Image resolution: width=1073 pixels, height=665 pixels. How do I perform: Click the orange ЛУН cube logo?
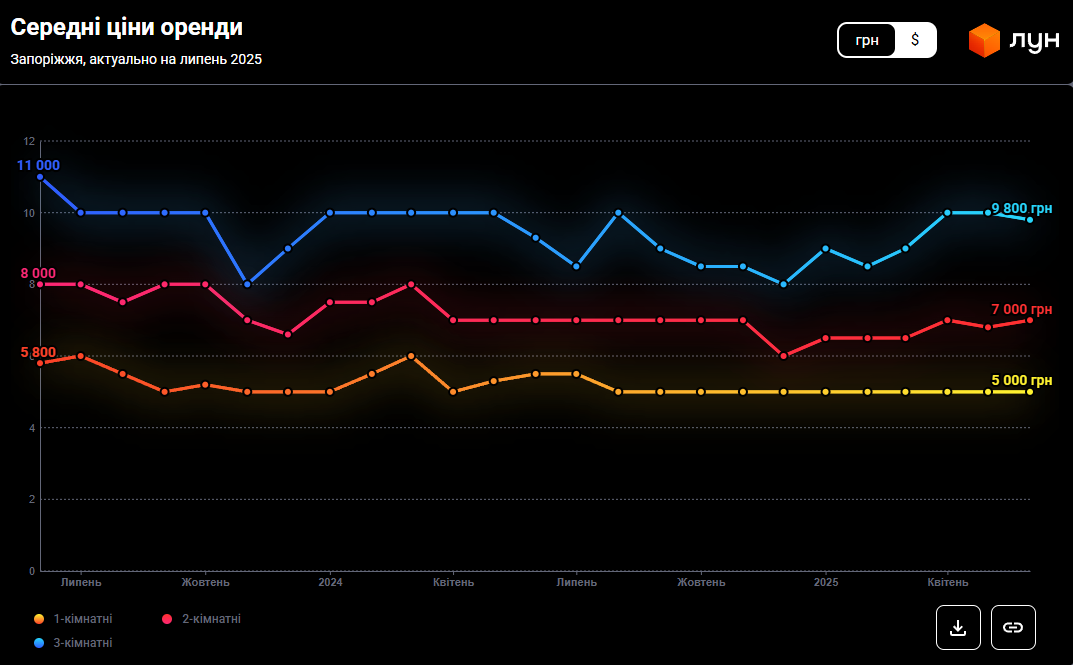tap(984, 40)
